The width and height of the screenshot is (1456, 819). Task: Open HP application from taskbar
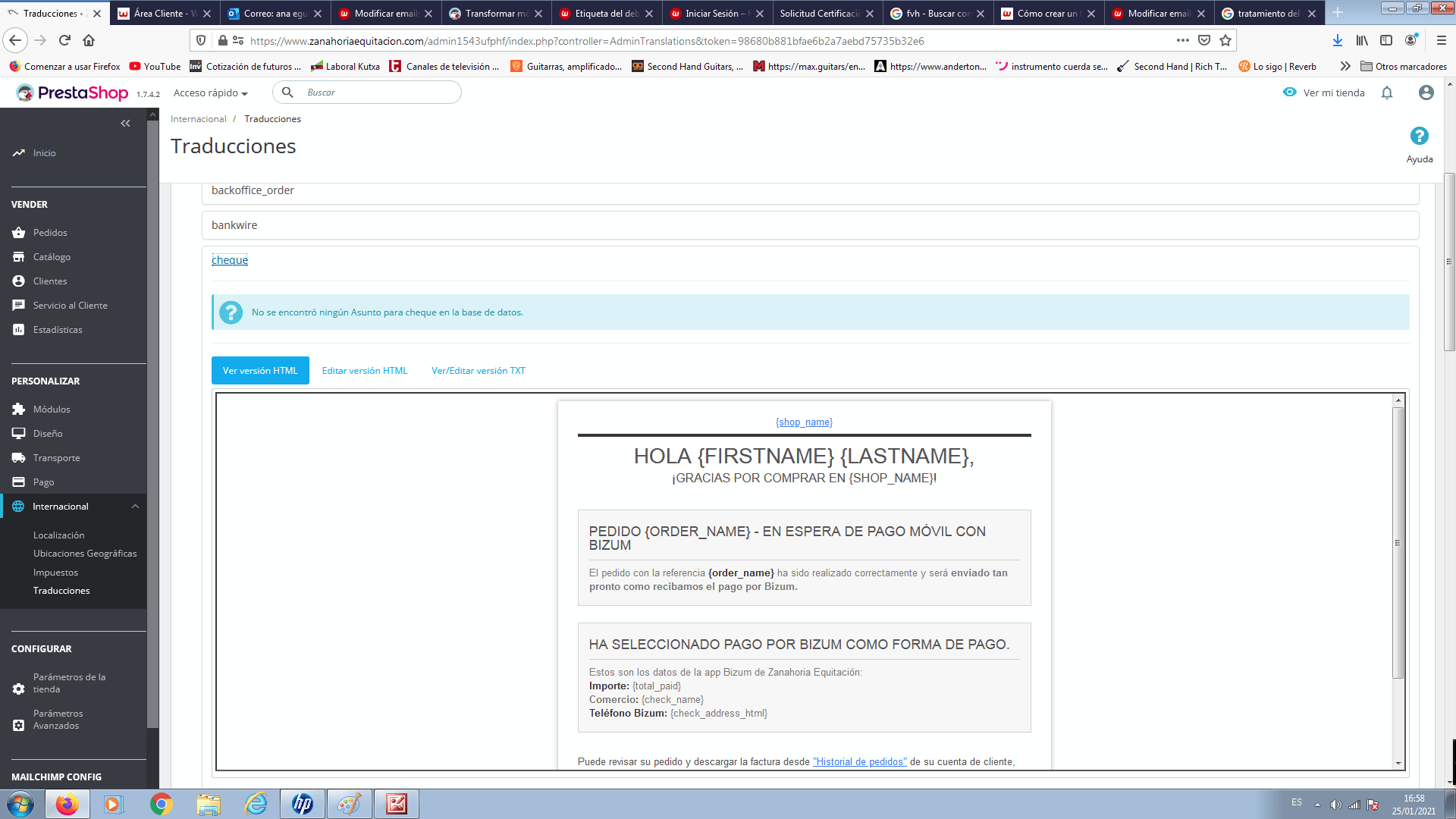[x=303, y=804]
